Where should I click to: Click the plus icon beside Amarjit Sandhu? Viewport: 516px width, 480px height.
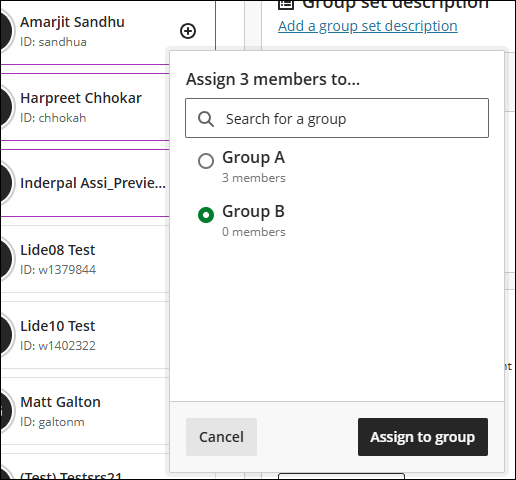click(188, 31)
